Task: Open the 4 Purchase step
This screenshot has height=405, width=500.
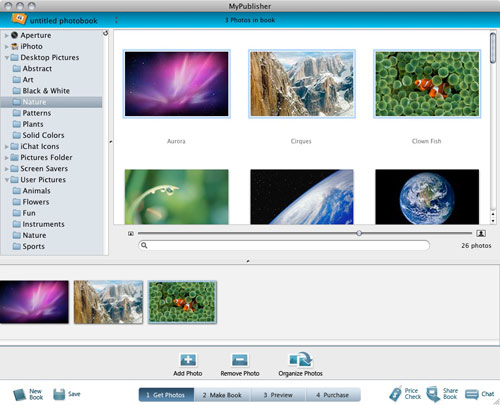Action: 333,395
